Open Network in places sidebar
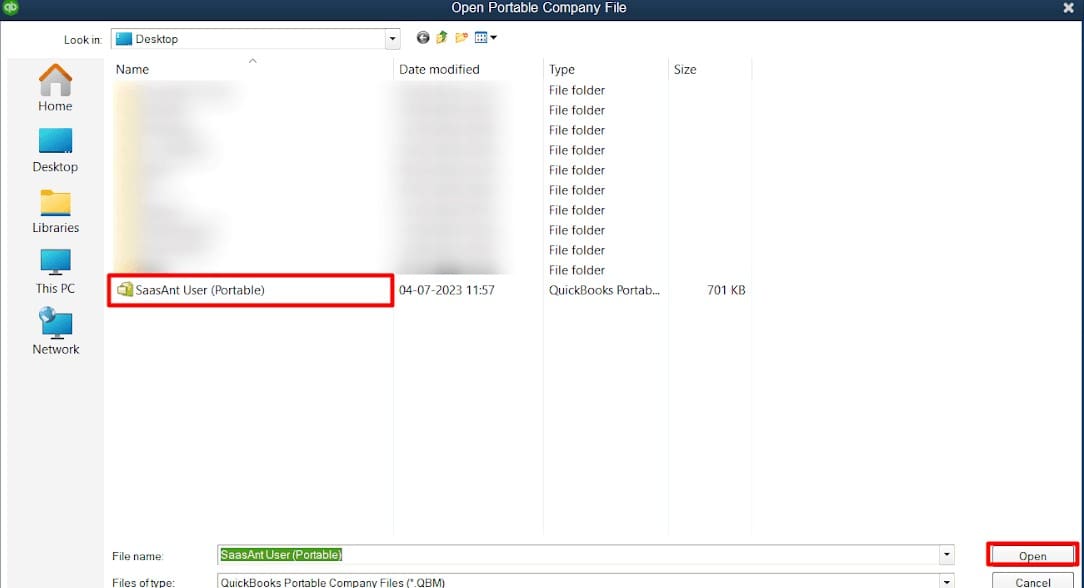The width and height of the screenshot is (1084, 588). [x=55, y=332]
